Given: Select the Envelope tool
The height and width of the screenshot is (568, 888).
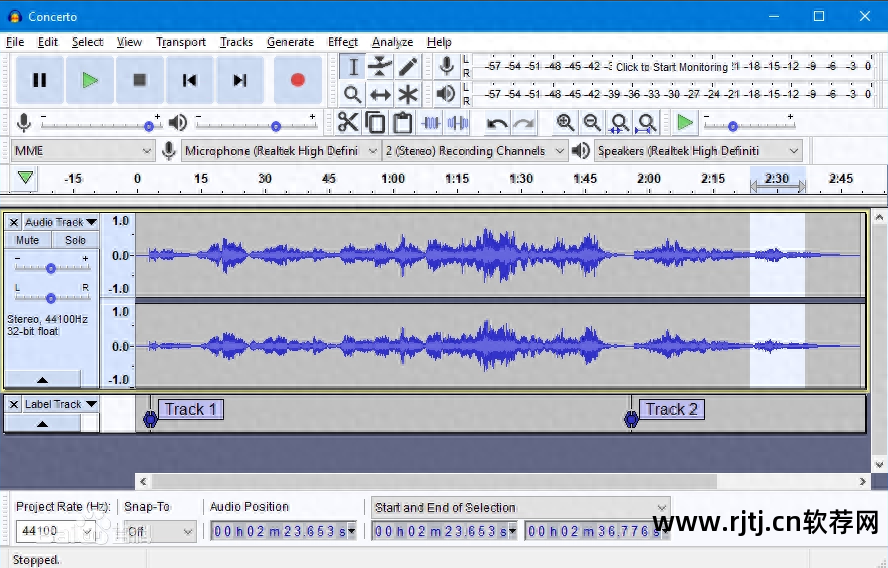Looking at the screenshot, I should tap(380, 67).
